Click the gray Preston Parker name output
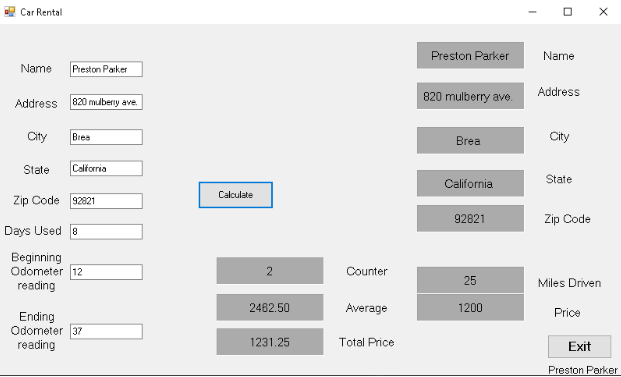Viewport: 621px width, 377px height. pyautogui.click(x=470, y=55)
